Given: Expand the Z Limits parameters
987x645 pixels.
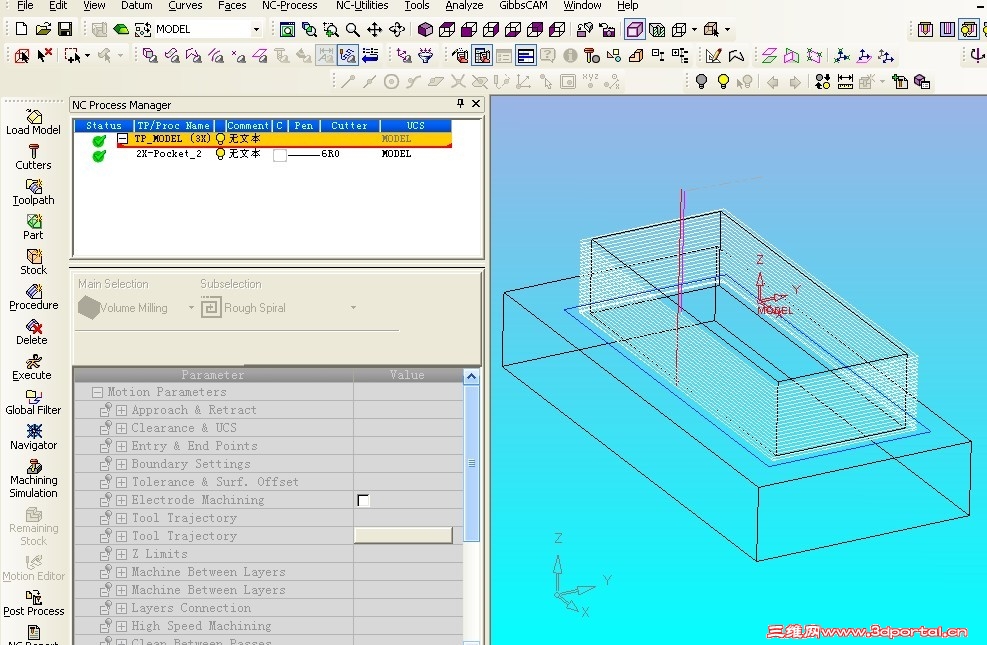Looking at the screenshot, I should (x=121, y=554).
